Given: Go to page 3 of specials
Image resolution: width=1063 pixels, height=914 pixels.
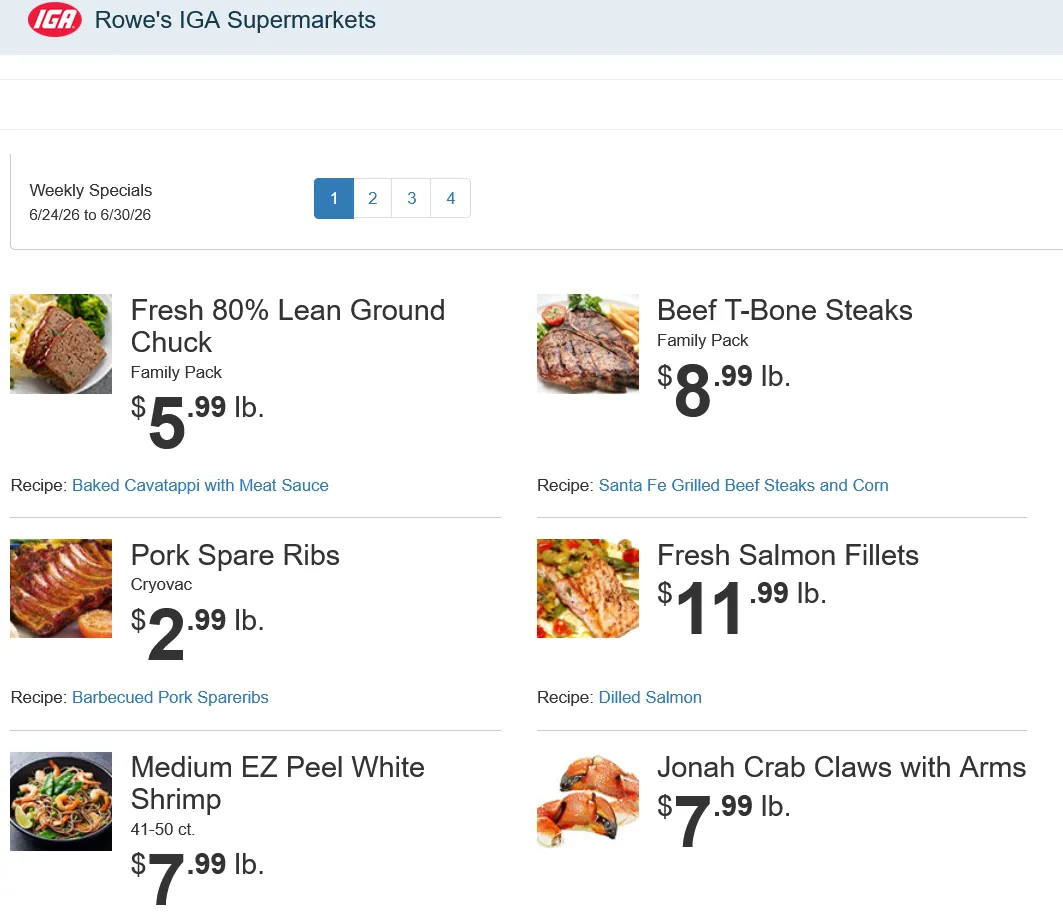Looking at the screenshot, I should (x=412, y=198).
